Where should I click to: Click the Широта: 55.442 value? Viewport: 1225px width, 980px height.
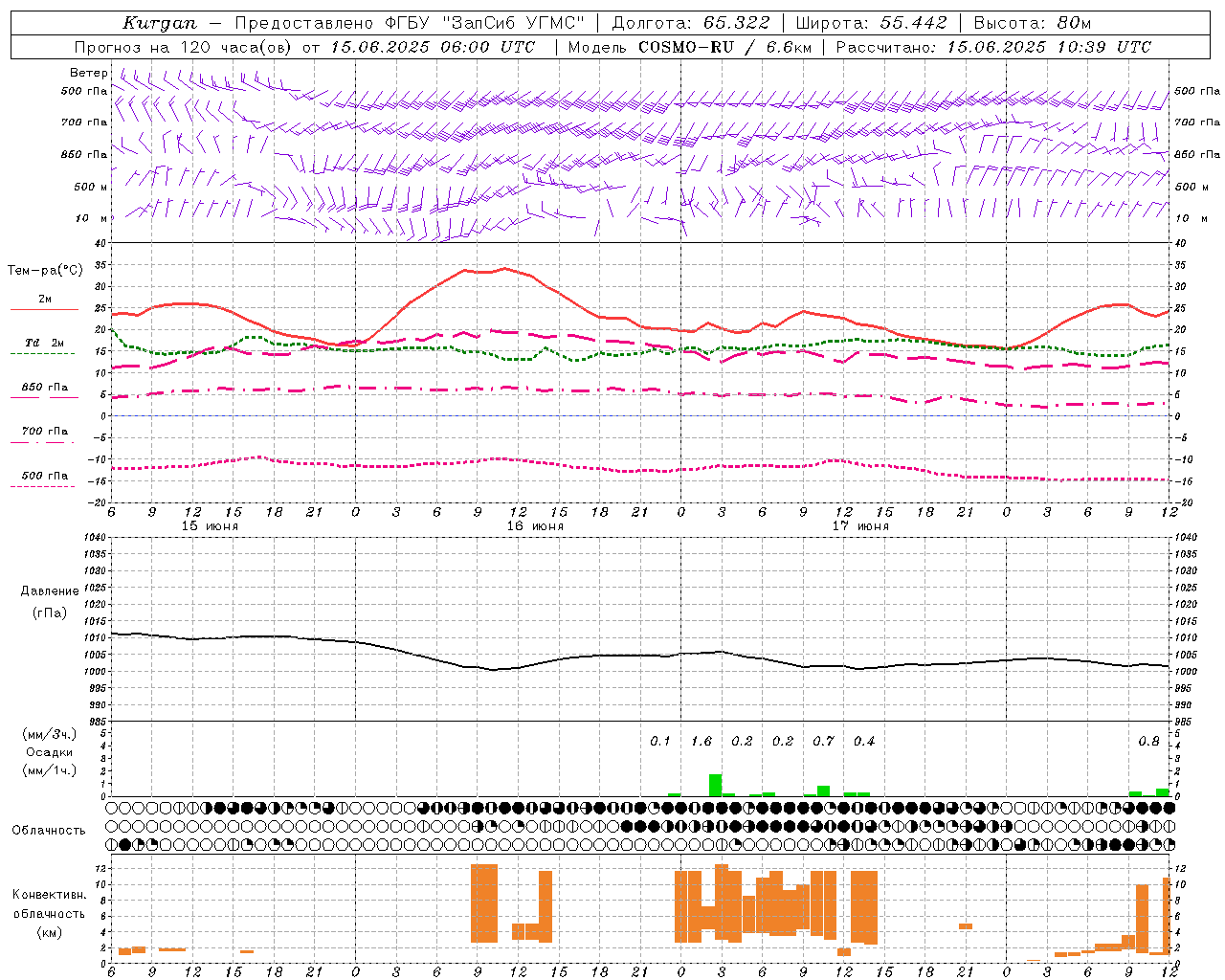point(871,23)
